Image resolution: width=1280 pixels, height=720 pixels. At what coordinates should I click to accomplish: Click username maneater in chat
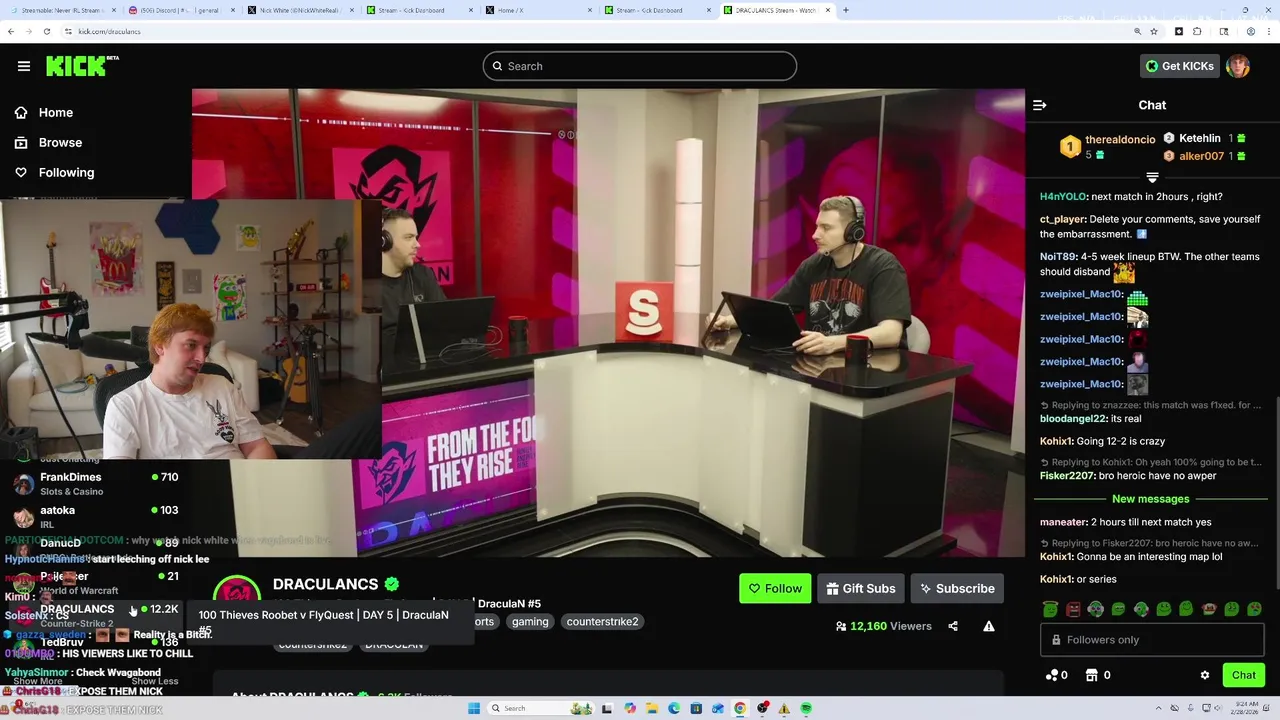[1063, 522]
